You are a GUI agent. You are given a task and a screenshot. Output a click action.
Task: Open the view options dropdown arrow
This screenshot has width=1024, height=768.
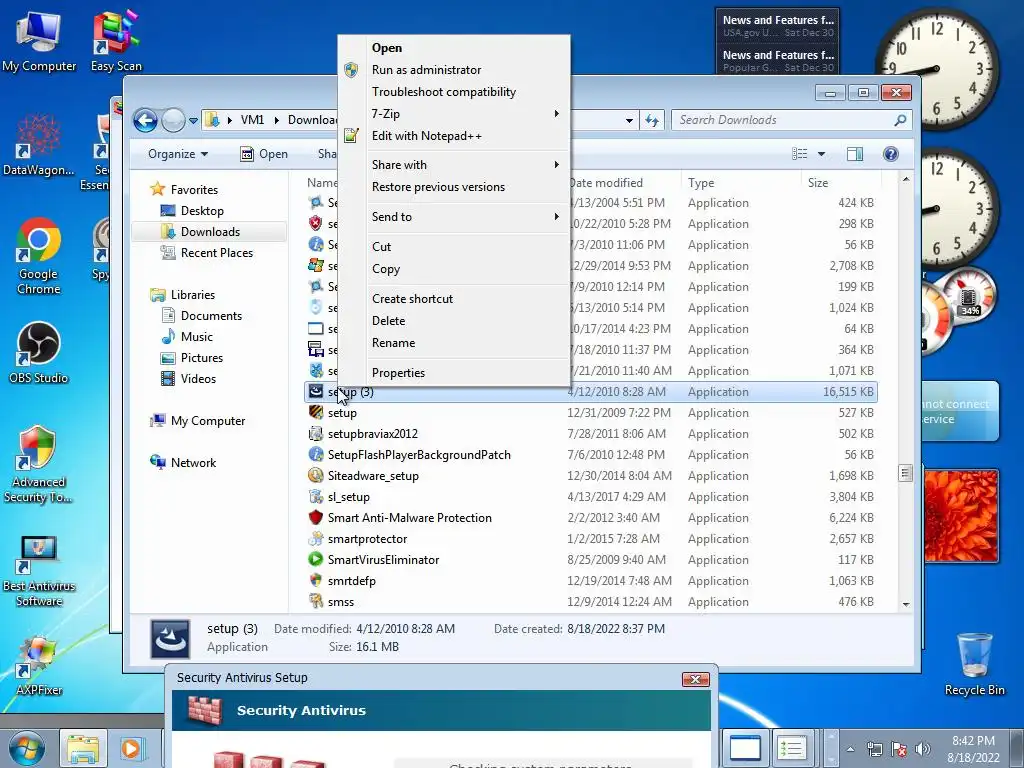(821, 153)
